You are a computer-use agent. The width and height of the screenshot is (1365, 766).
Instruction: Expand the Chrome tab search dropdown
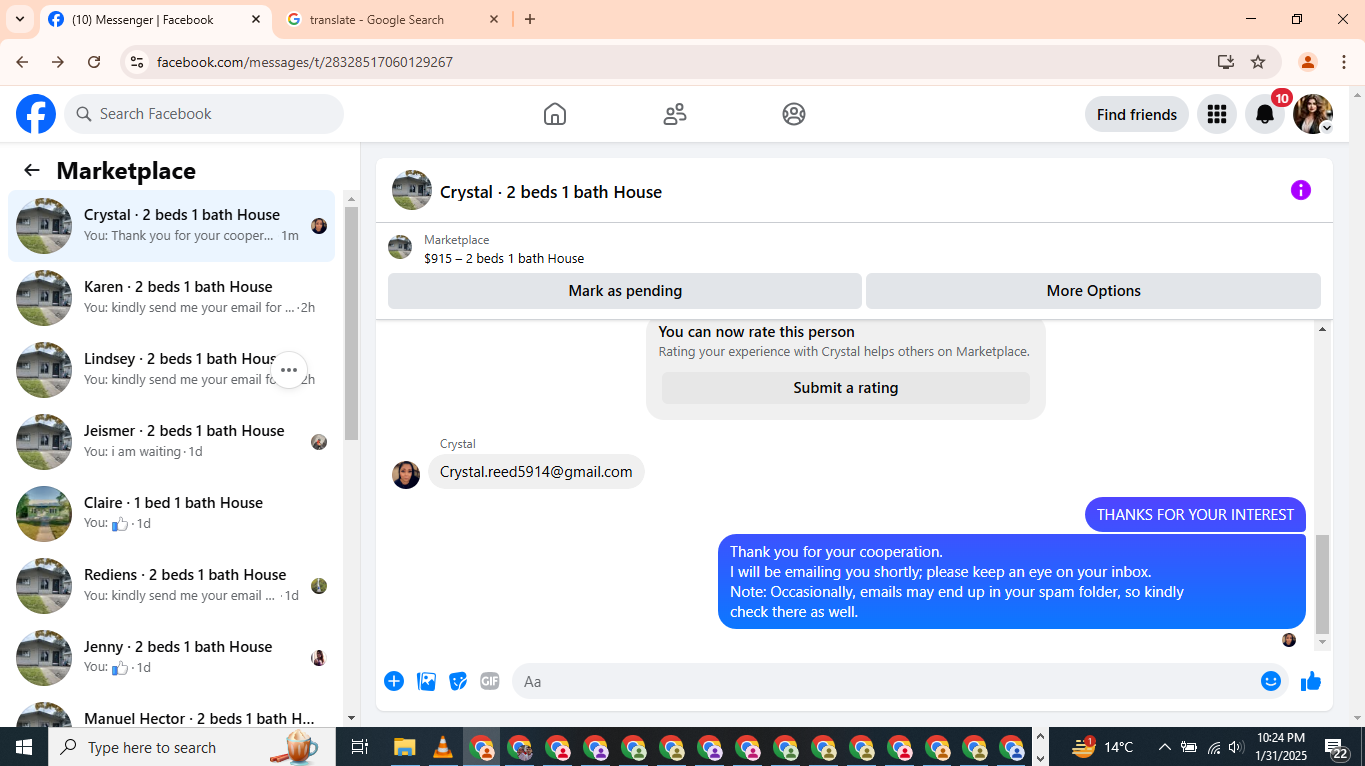[x=19, y=19]
